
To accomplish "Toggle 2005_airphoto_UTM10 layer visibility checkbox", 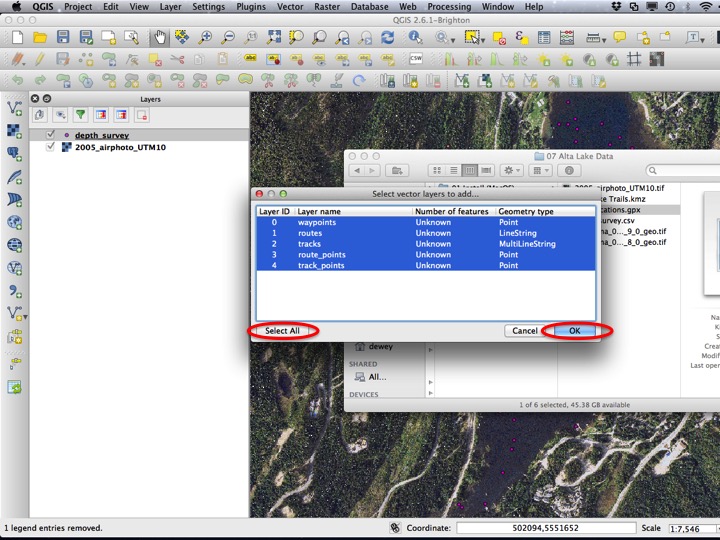I will click(x=50, y=147).
